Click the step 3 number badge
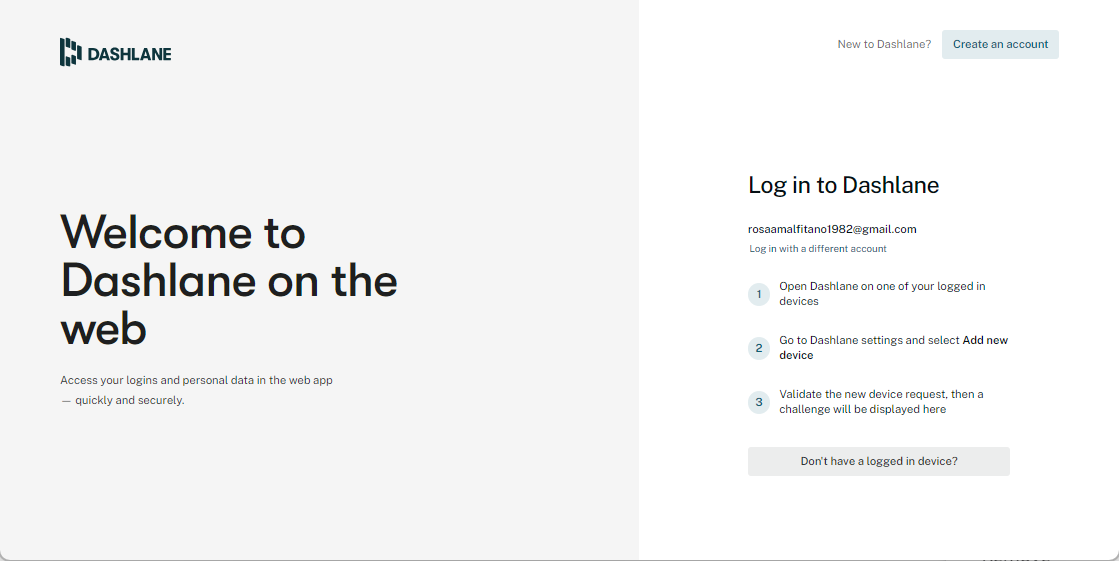This screenshot has width=1119, height=561. coord(759,402)
